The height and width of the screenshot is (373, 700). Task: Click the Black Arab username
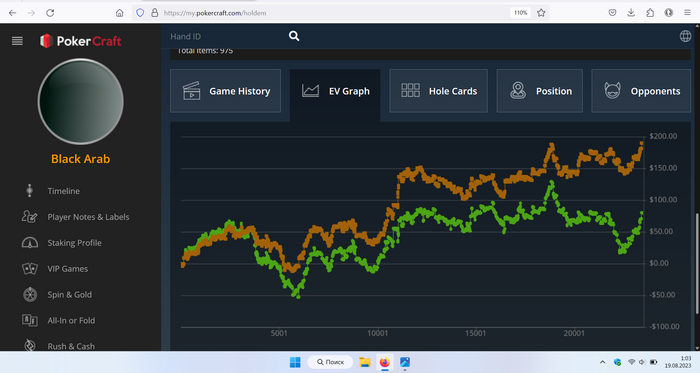coord(81,159)
